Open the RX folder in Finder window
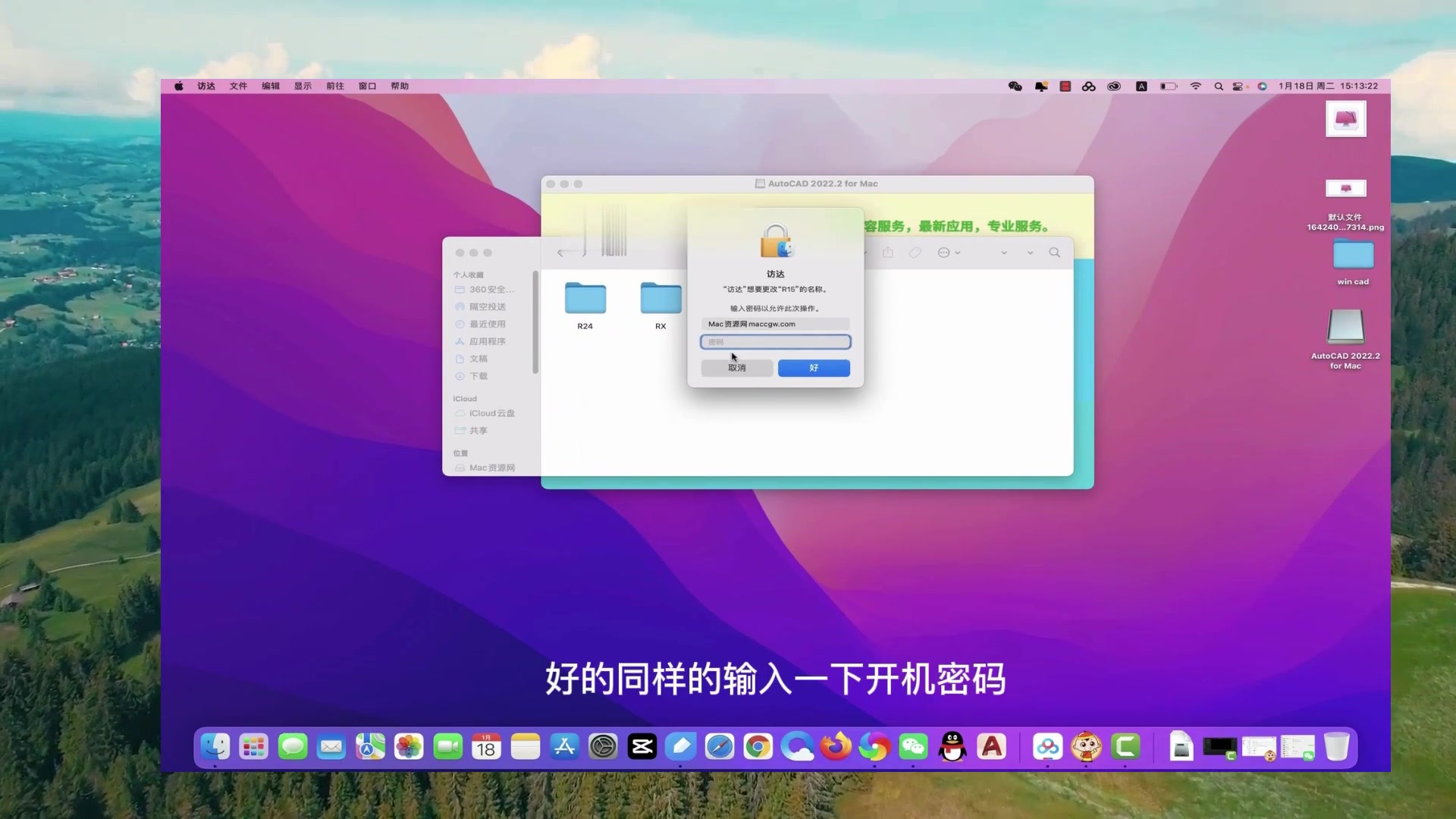The width and height of the screenshot is (1456, 819). [x=661, y=306]
